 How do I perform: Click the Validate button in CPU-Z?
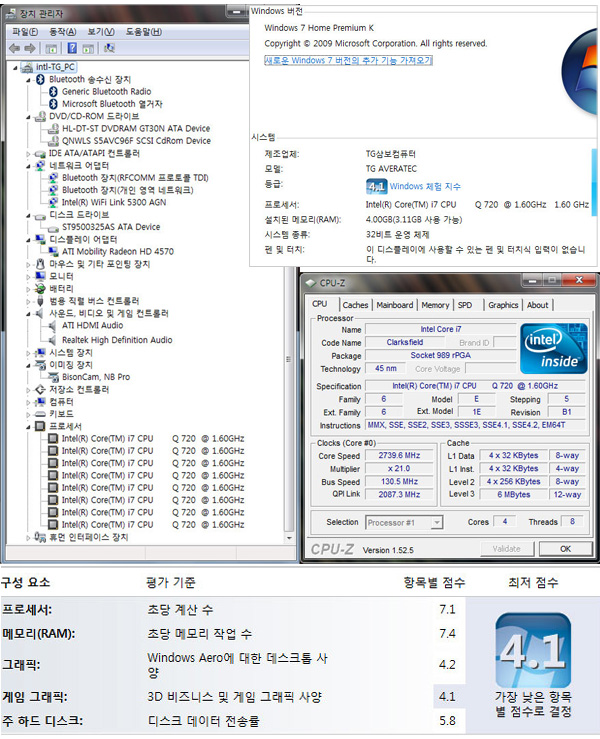(507, 549)
